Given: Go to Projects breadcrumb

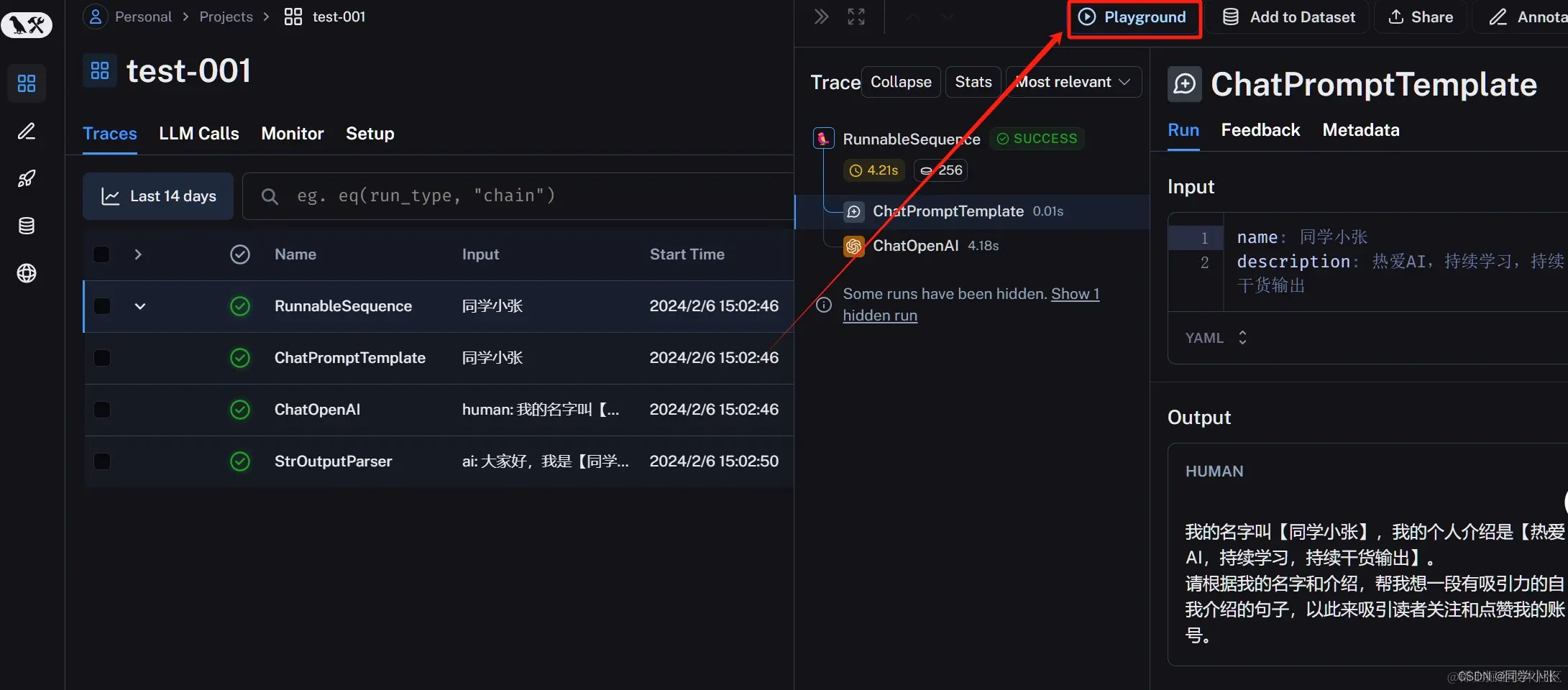Looking at the screenshot, I should (226, 17).
